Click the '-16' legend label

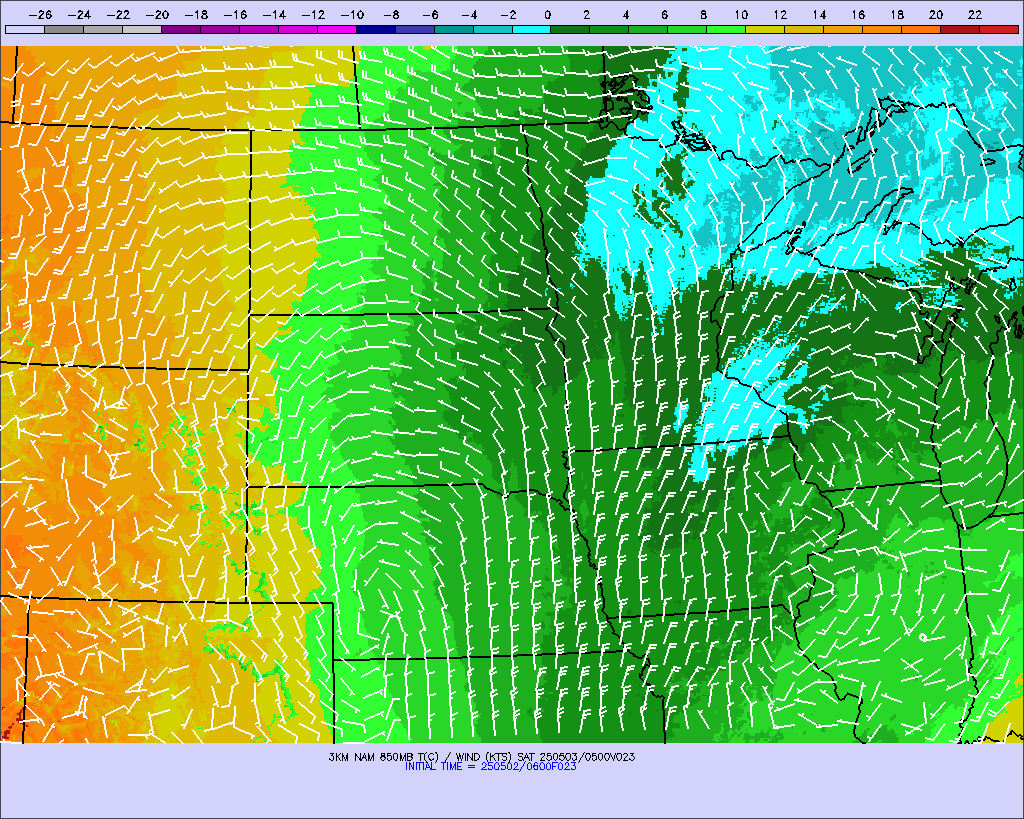point(235,14)
